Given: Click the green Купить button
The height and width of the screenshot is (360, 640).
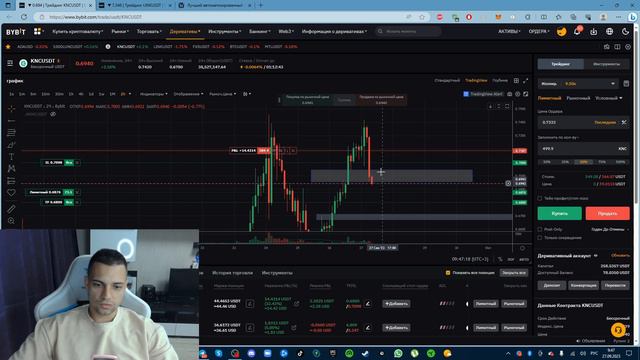Looking at the screenshot, I should [x=560, y=213].
